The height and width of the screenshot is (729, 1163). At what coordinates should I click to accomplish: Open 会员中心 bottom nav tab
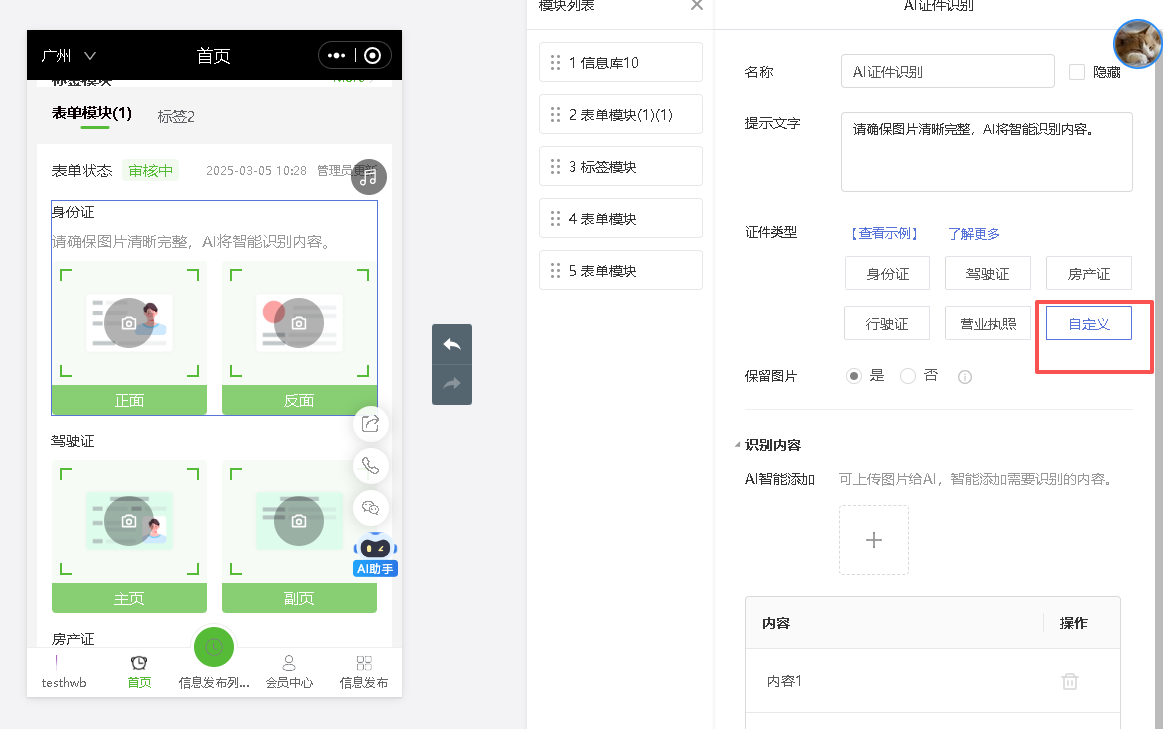(x=289, y=672)
